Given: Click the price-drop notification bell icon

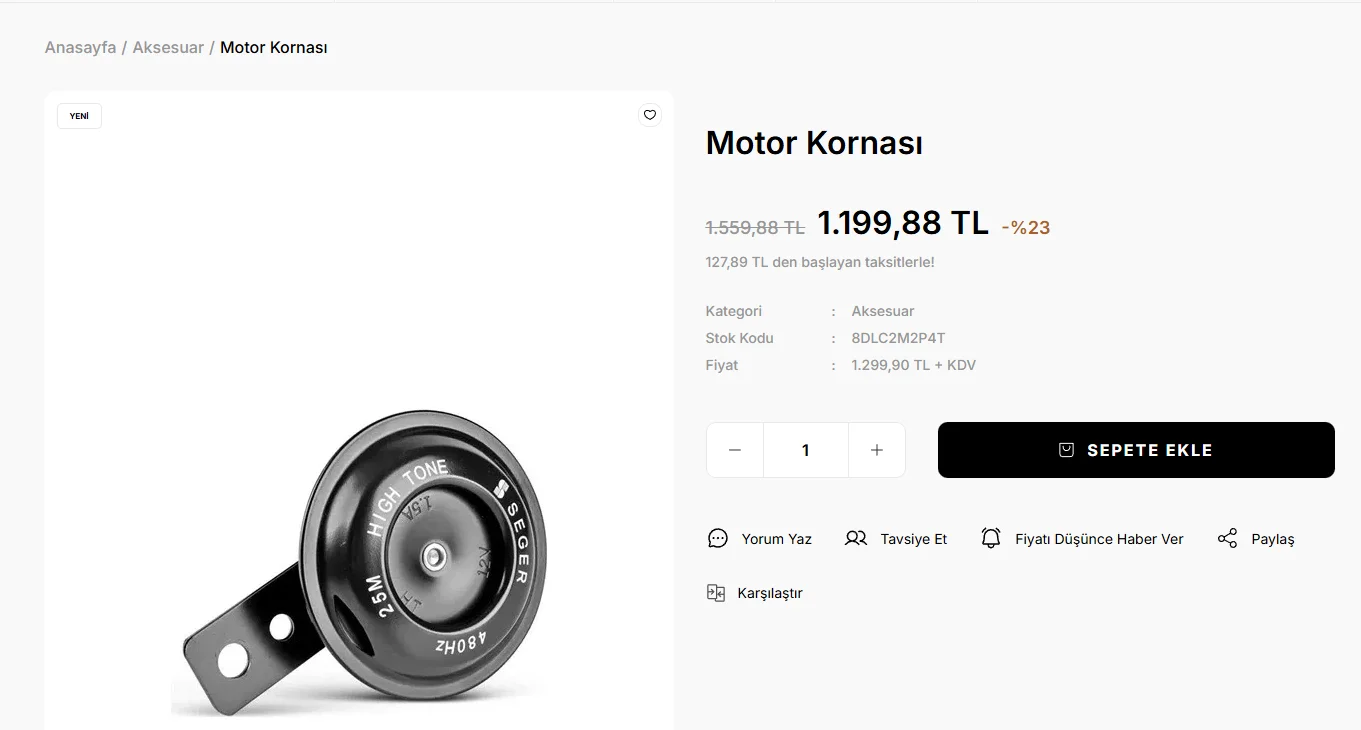Looking at the screenshot, I should click(991, 539).
